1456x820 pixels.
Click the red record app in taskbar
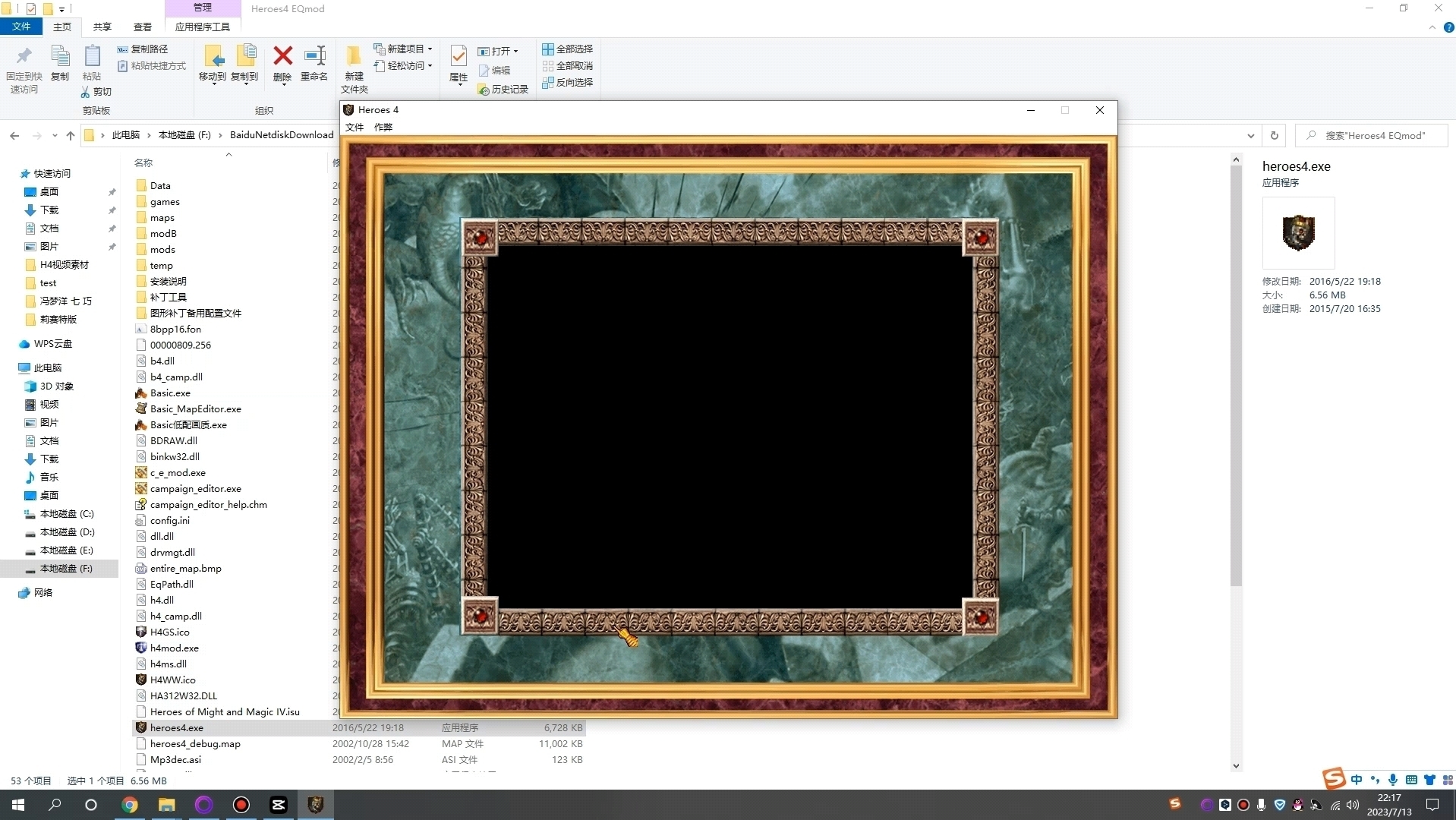241,805
